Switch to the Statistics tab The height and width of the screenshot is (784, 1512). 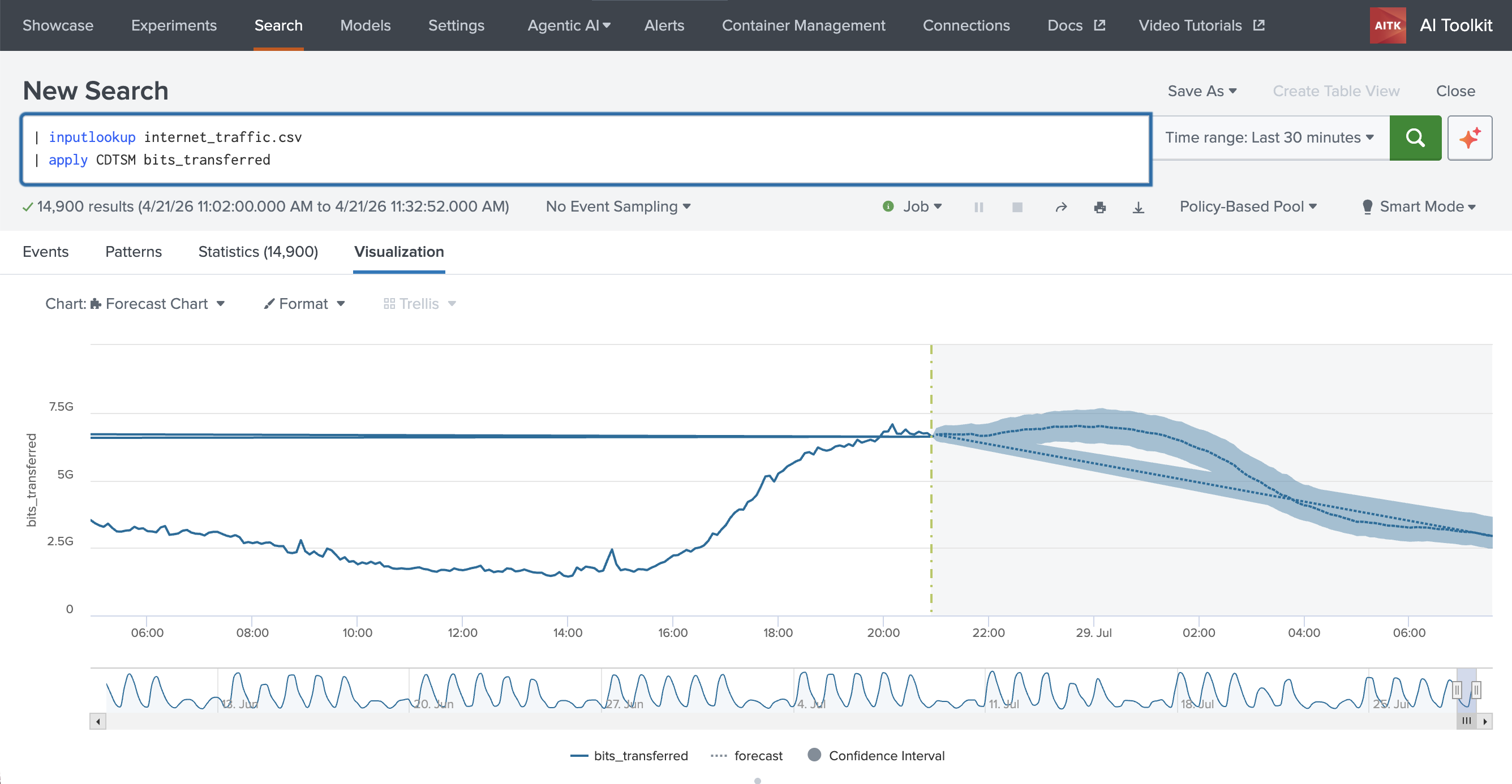click(257, 252)
